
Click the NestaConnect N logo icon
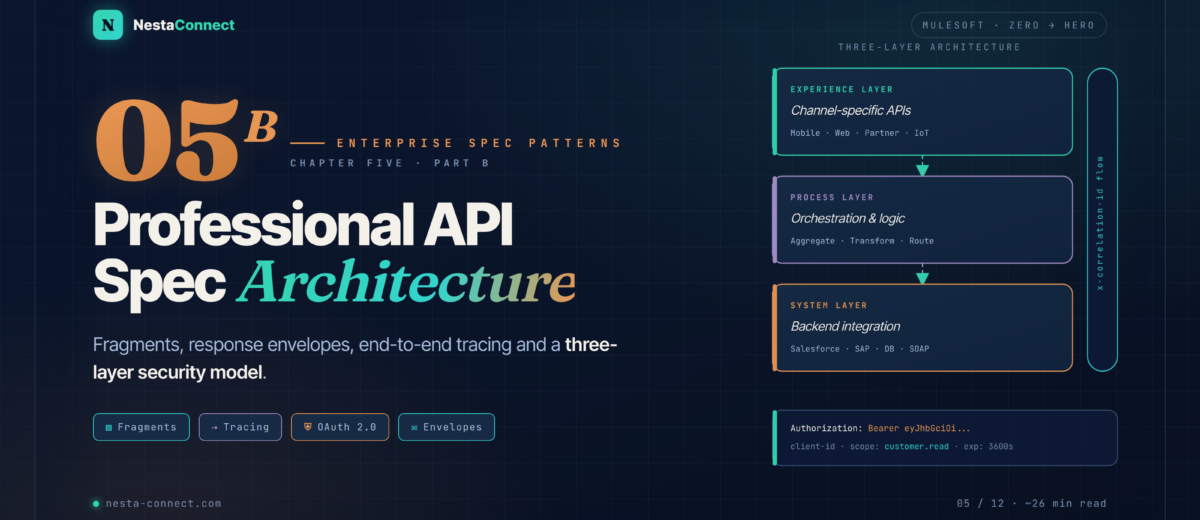[108, 24]
